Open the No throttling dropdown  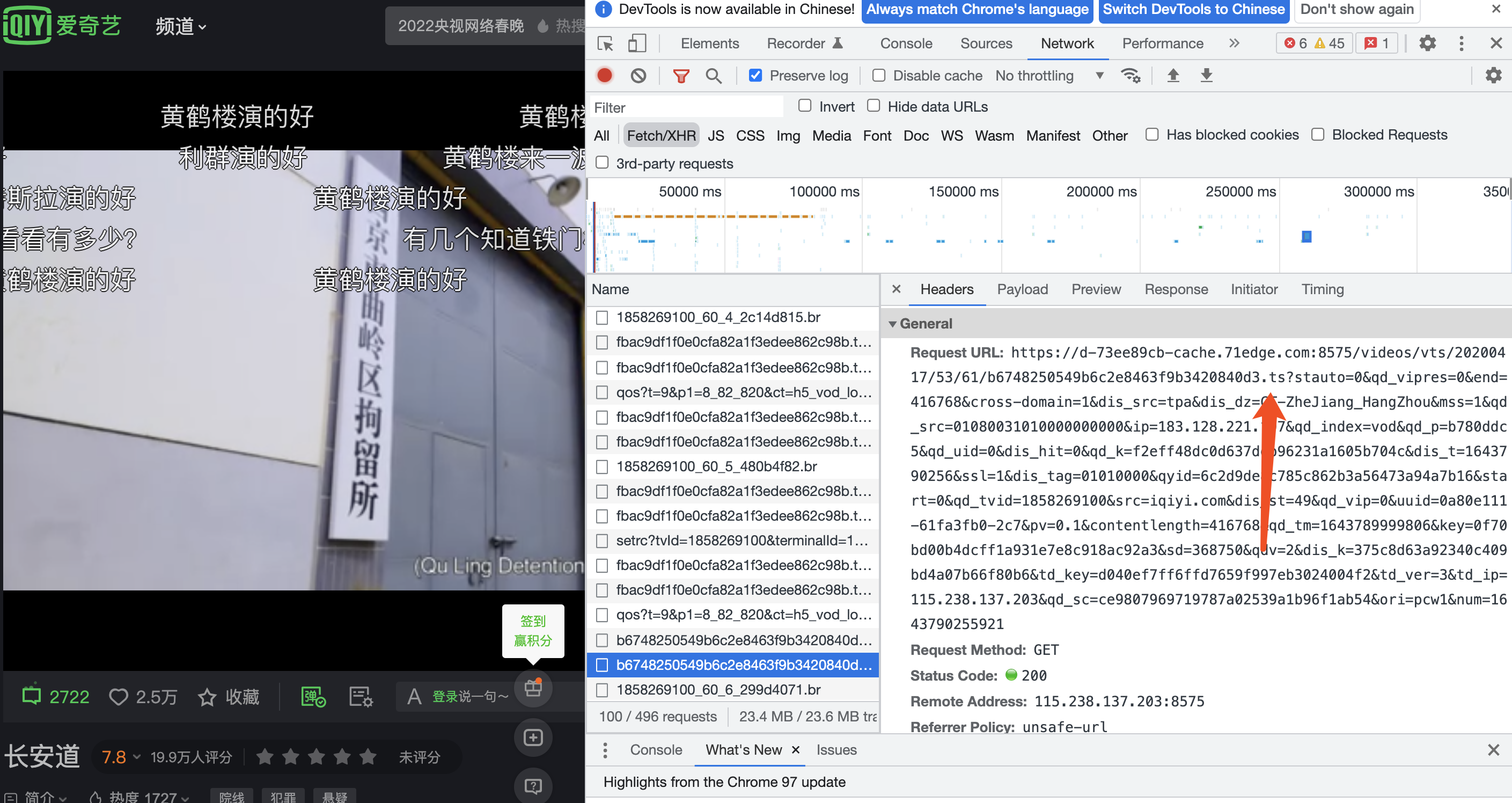(x=1050, y=75)
